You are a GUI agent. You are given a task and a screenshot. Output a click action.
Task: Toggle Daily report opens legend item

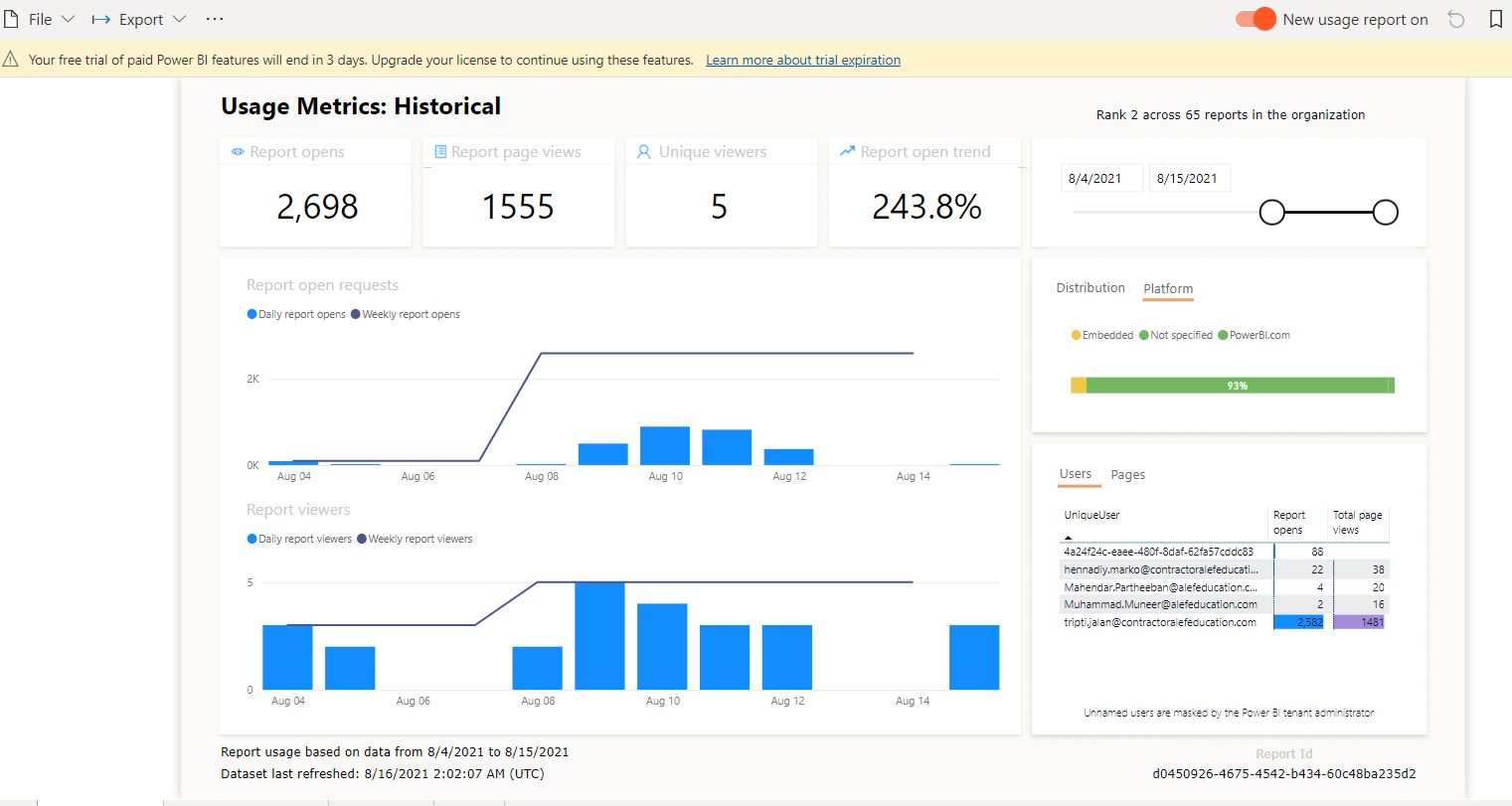(x=296, y=314)
